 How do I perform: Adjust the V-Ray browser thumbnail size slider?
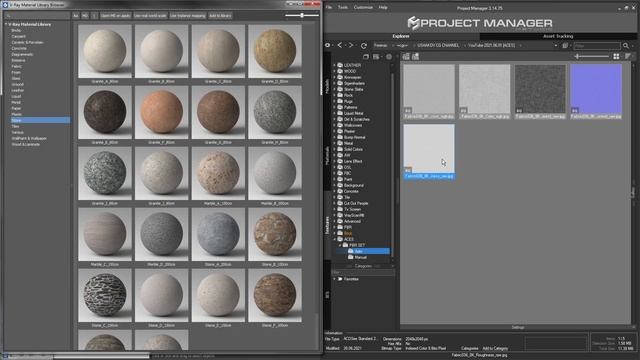pos(302,16)
